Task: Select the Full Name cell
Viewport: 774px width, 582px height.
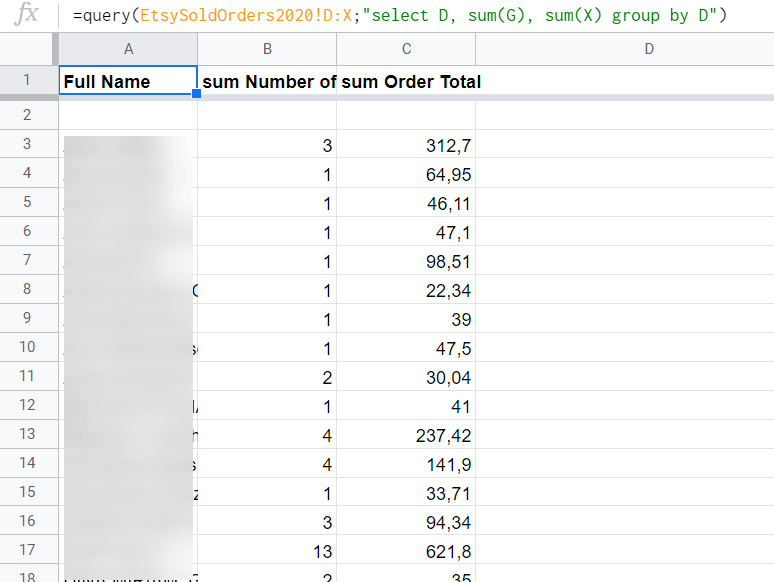Action: [128, 80]
